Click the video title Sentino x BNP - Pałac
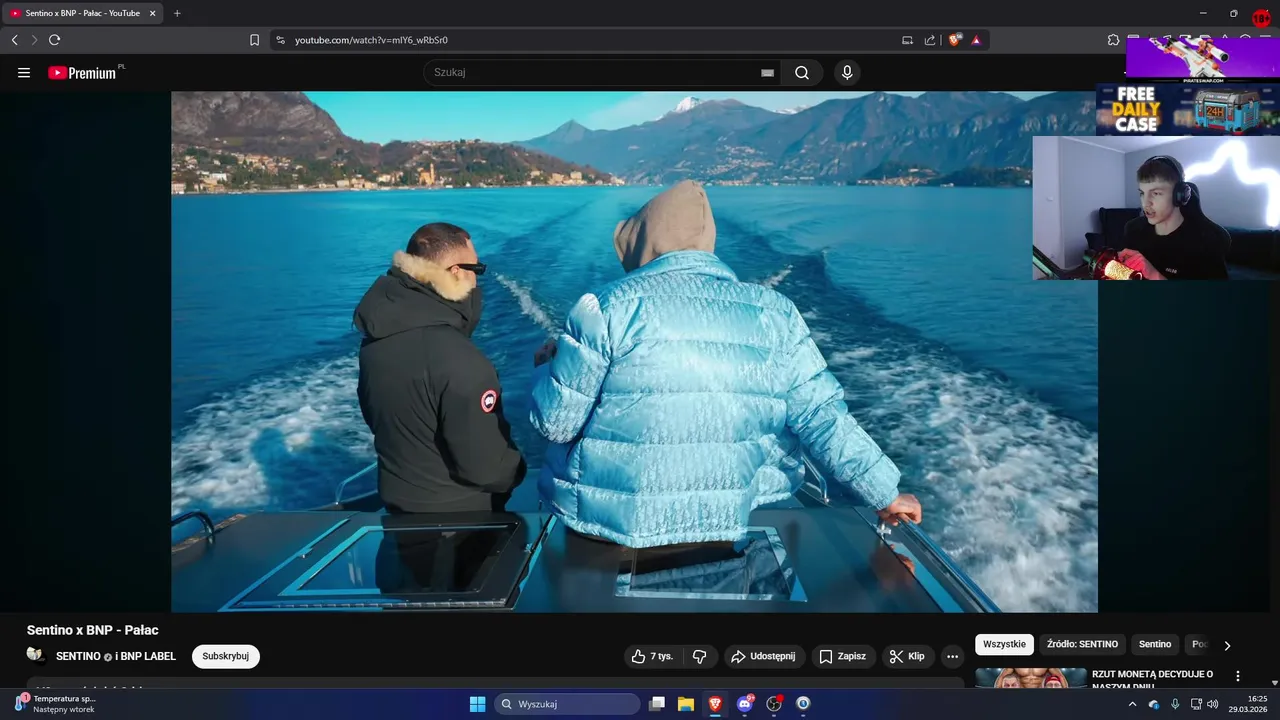Screen dimensions: 1280x720 click(93, 630)
